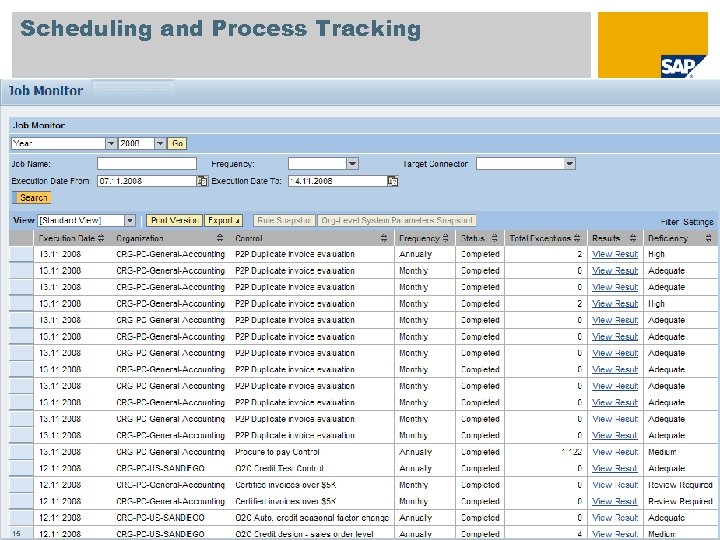
Task: View Result for O2C Credit Test Control
Action: pyautogui.click(x=615, y=469)
